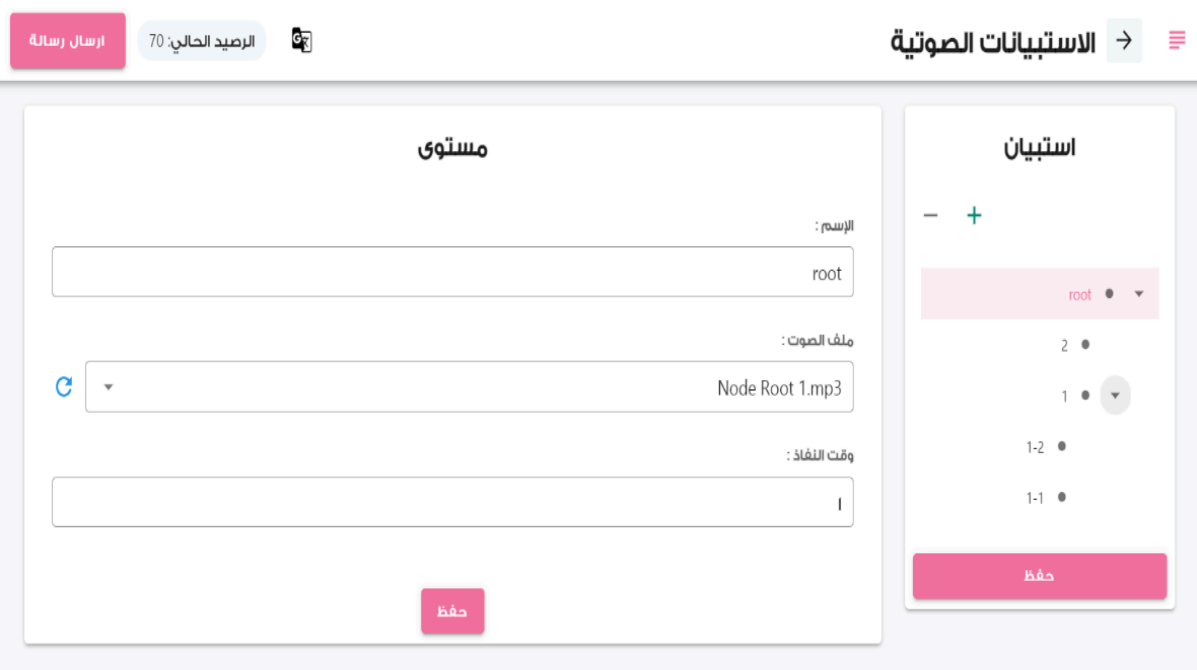Click the وقت النفاذ timeout field
1197x670 pixels.
452,502
